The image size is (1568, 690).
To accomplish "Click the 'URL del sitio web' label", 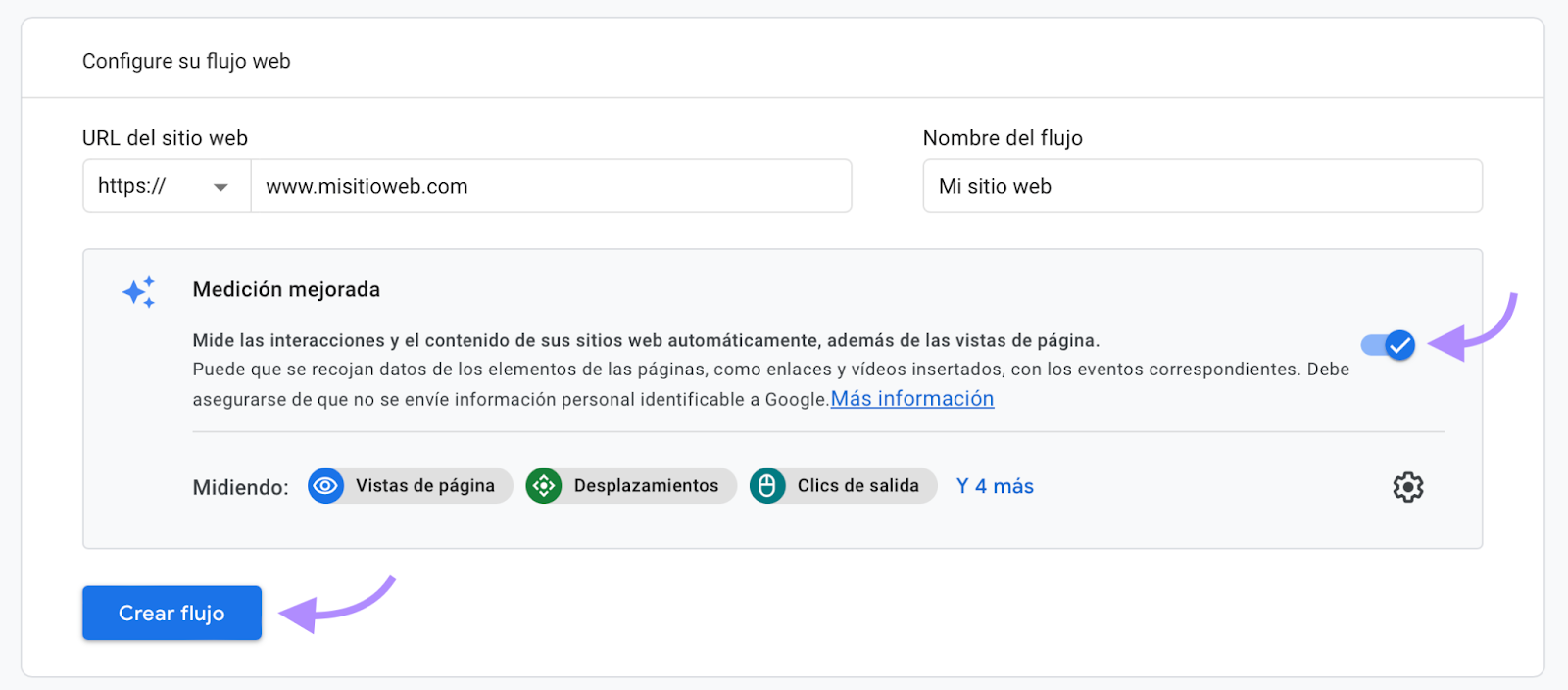I will pos(165,138).
